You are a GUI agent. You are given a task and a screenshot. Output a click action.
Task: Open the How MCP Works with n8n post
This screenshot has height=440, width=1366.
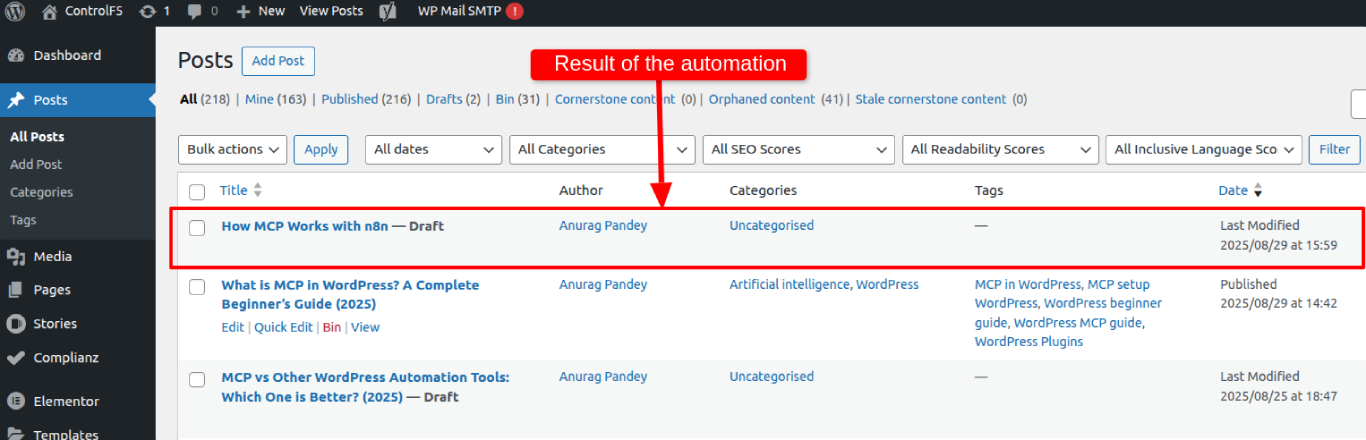305,226
